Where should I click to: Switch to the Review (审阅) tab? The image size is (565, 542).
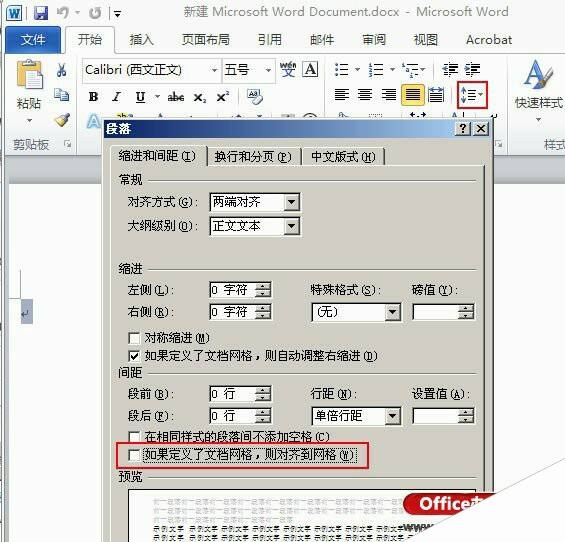click(374, 40)
